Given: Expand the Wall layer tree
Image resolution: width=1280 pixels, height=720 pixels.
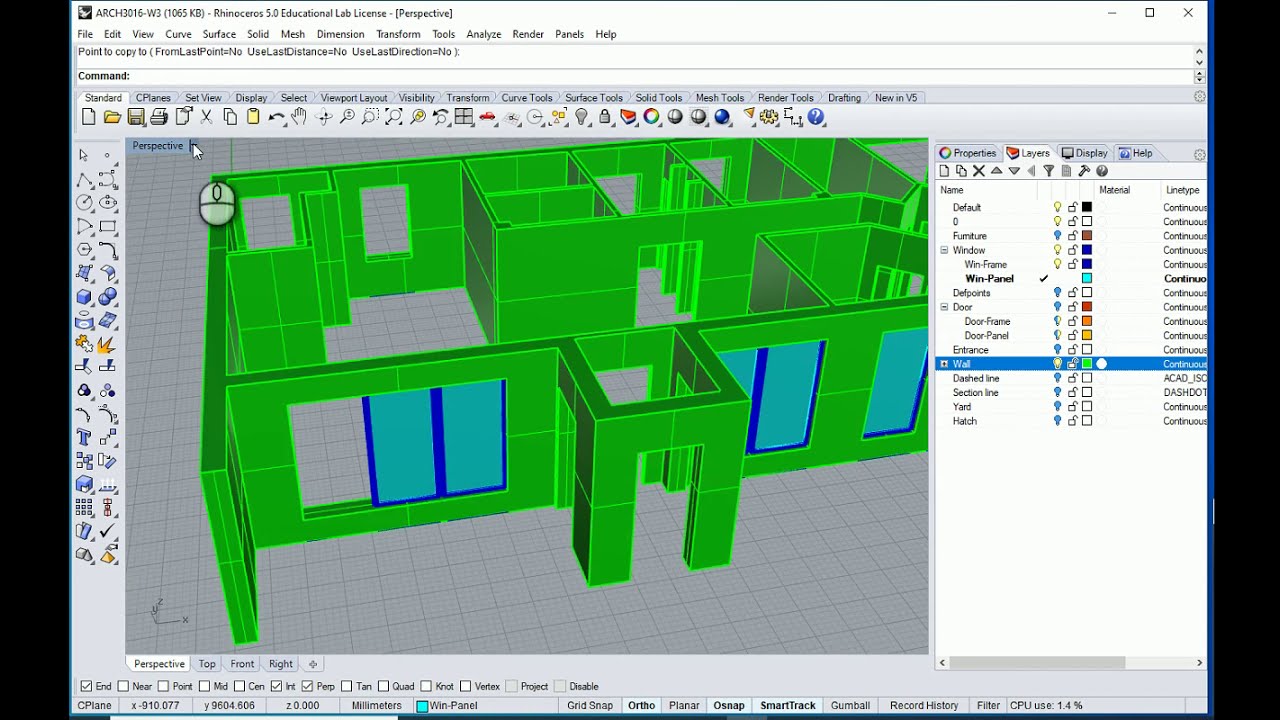Looking at the screenshot, I should (x=944, y=364).
